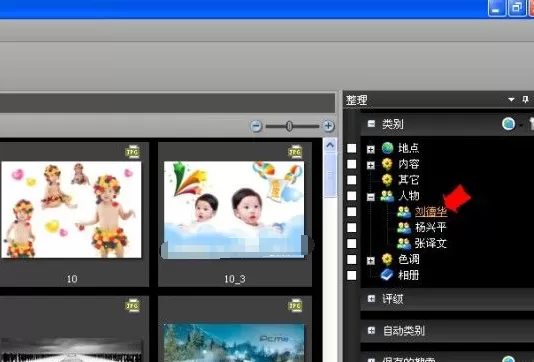Click the 自动类别 section title
This screenshot has height=362, width=534.
pyautogui.click(x=404, y=330)
